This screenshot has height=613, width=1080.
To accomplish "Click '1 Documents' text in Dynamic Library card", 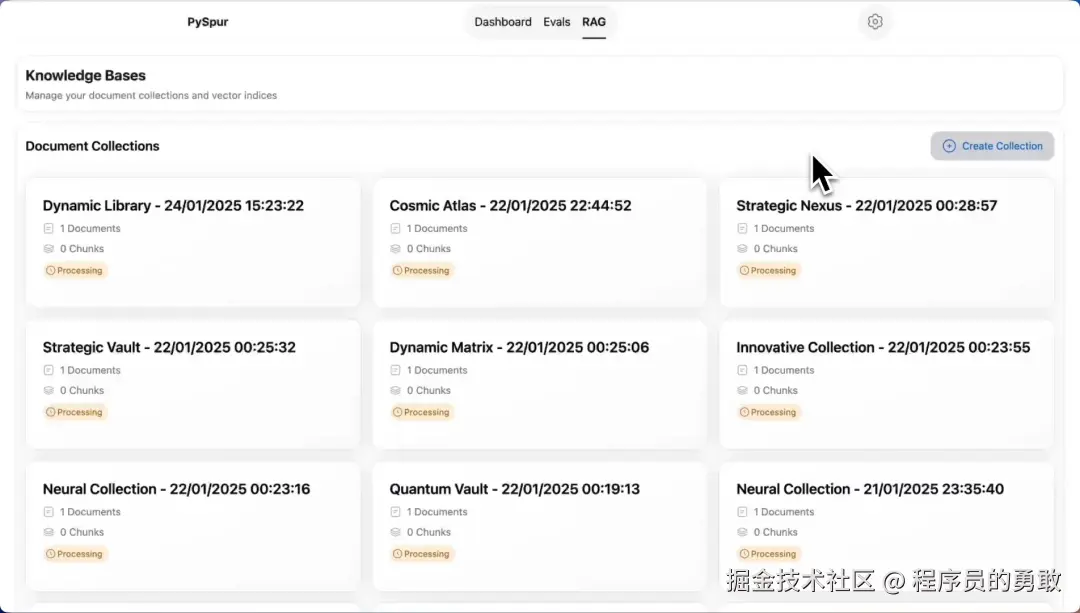I will 90,228.
